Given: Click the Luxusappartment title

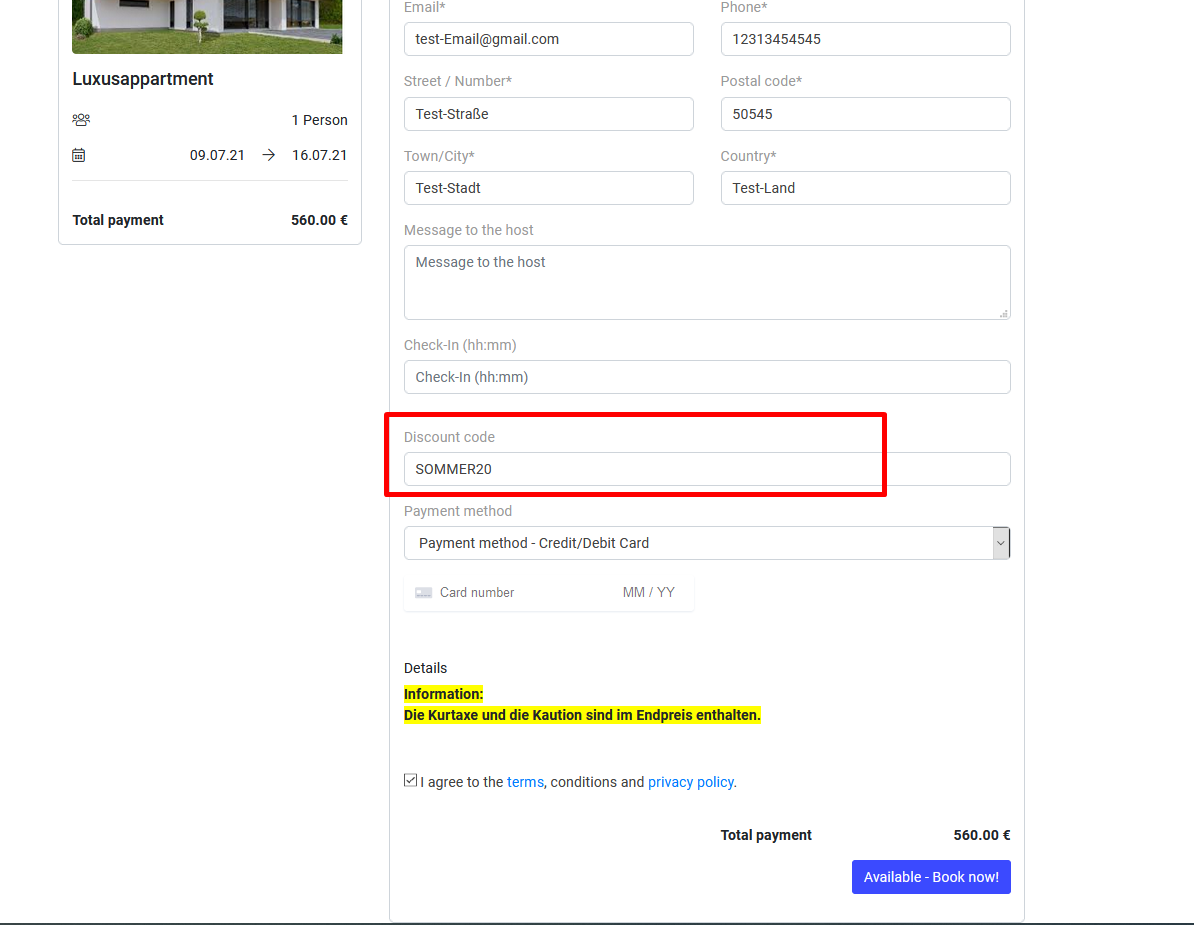Looking at the screenshot, I should tap(142, 79).
